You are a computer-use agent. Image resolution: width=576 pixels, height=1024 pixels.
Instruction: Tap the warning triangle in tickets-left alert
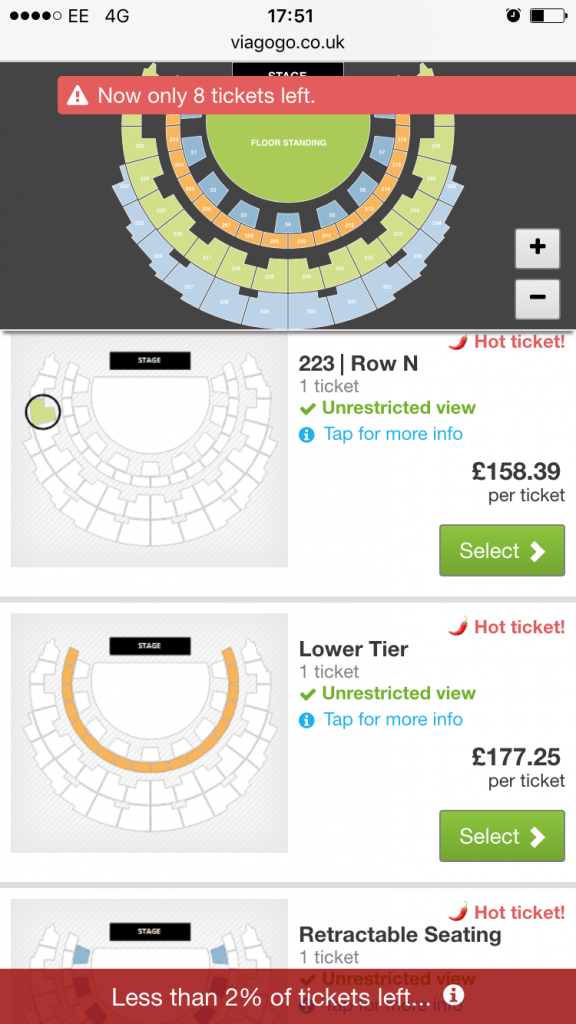coord(77,96)
